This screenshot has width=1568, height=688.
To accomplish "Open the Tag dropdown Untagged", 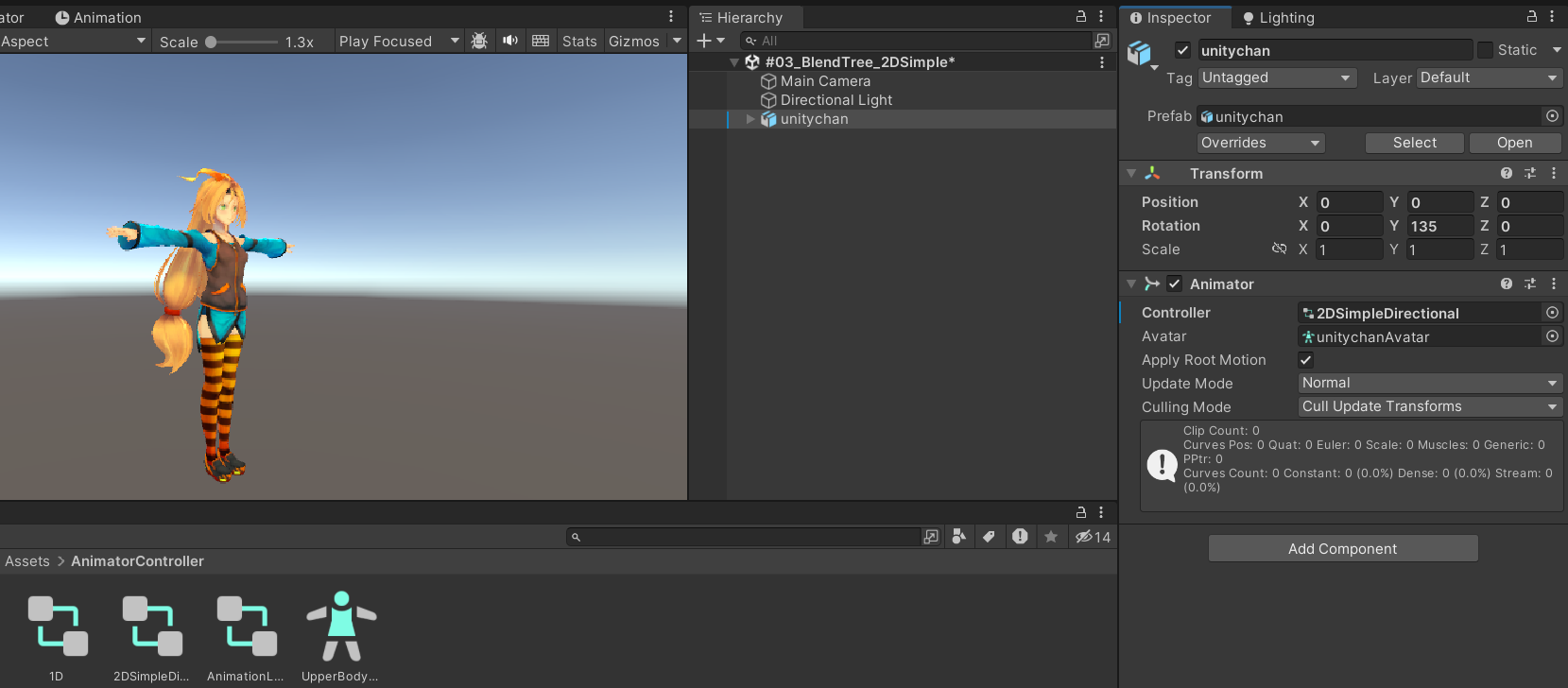I will pos(1277,77).
